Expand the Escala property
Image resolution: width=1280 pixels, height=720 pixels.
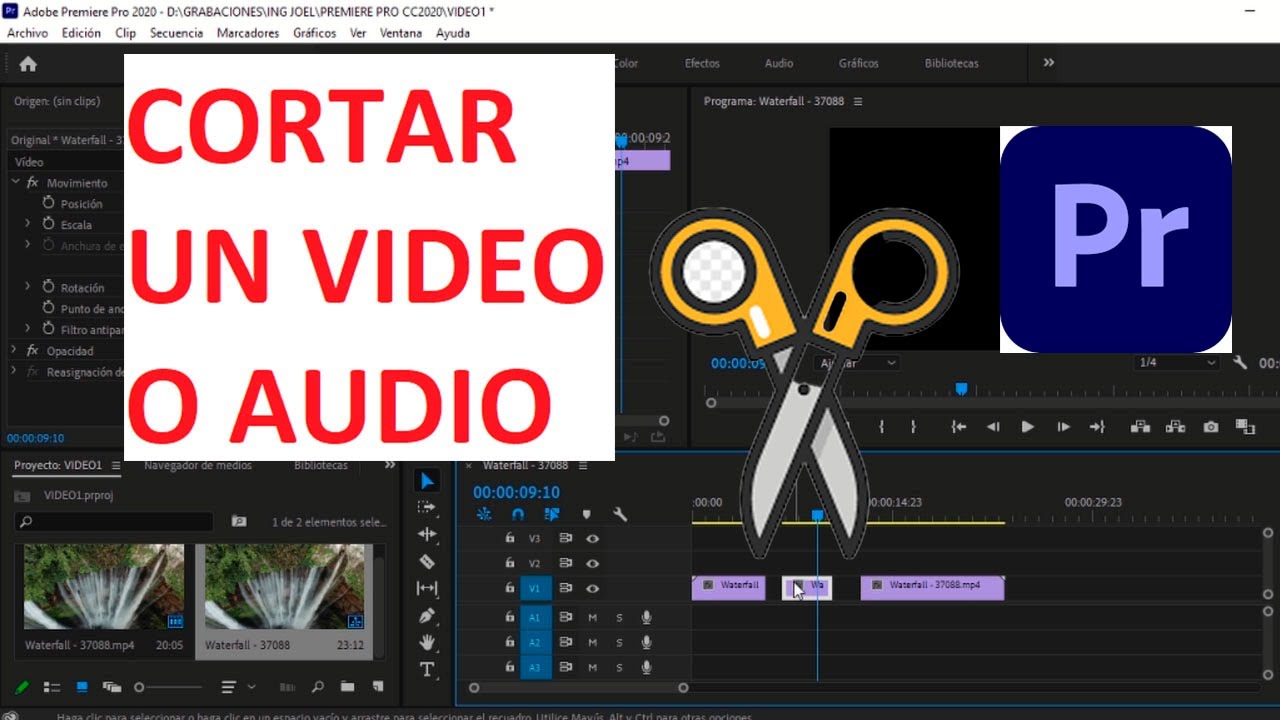point(28,224)
